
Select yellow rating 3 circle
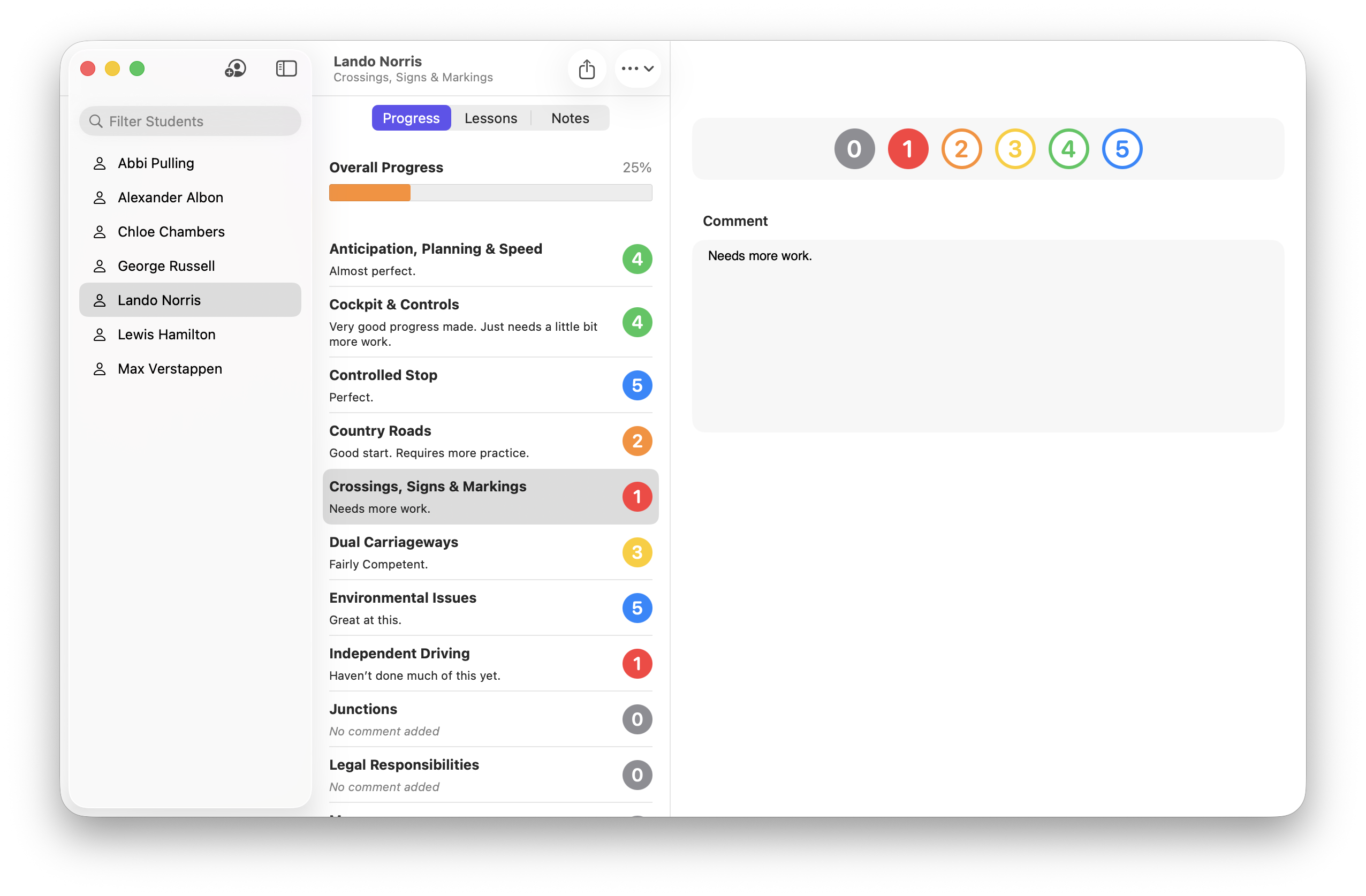click(1015, 149)
